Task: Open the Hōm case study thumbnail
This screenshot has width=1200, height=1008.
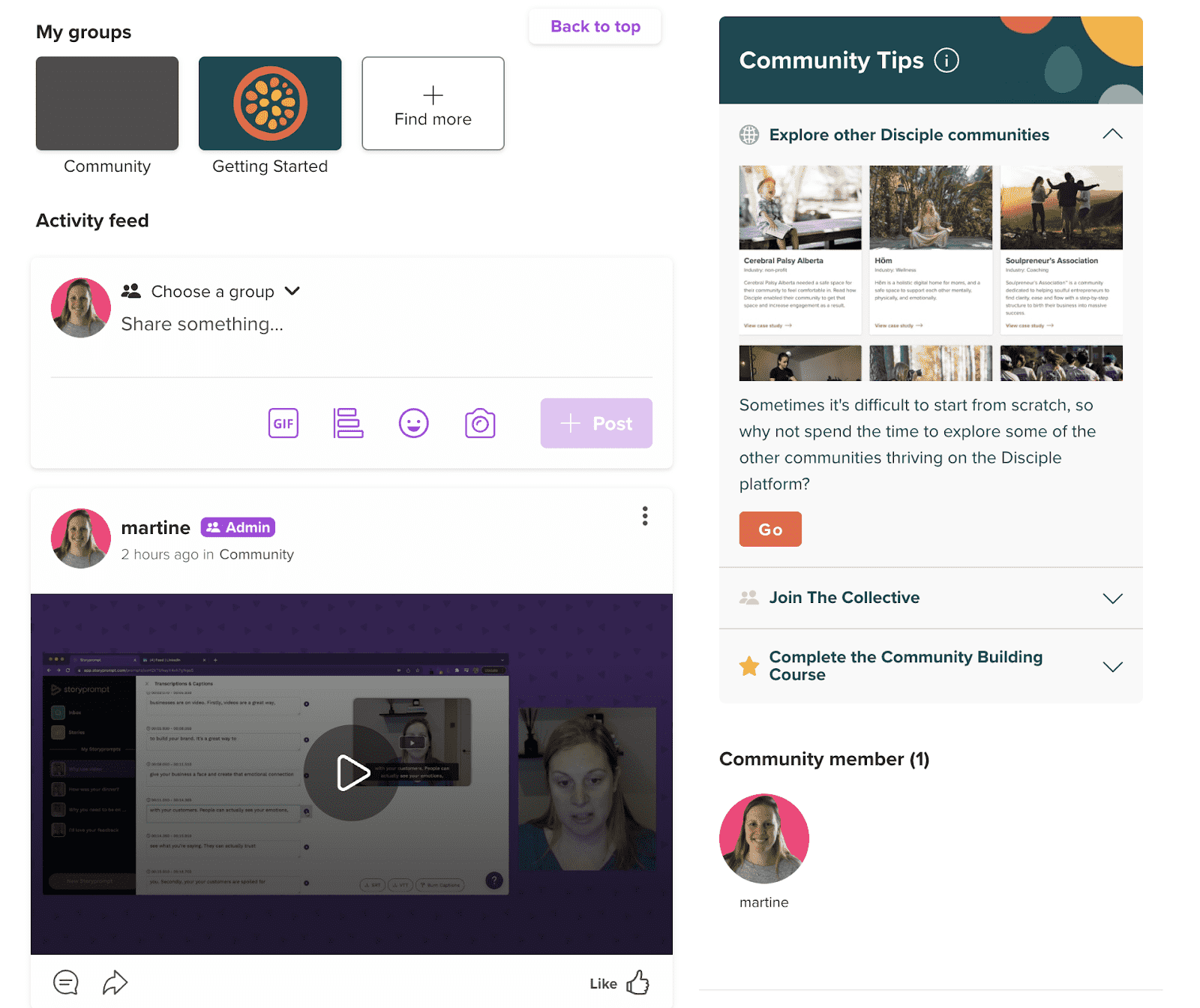Action: click(931, 208)
